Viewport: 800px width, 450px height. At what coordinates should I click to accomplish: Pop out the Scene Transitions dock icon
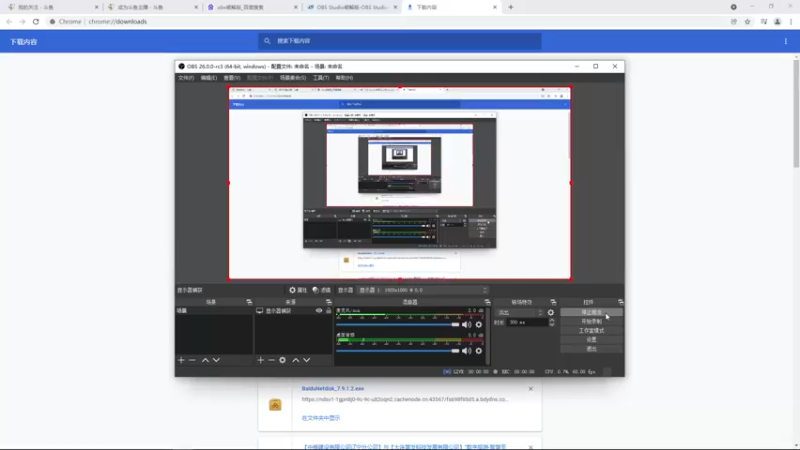coord(553,302)
